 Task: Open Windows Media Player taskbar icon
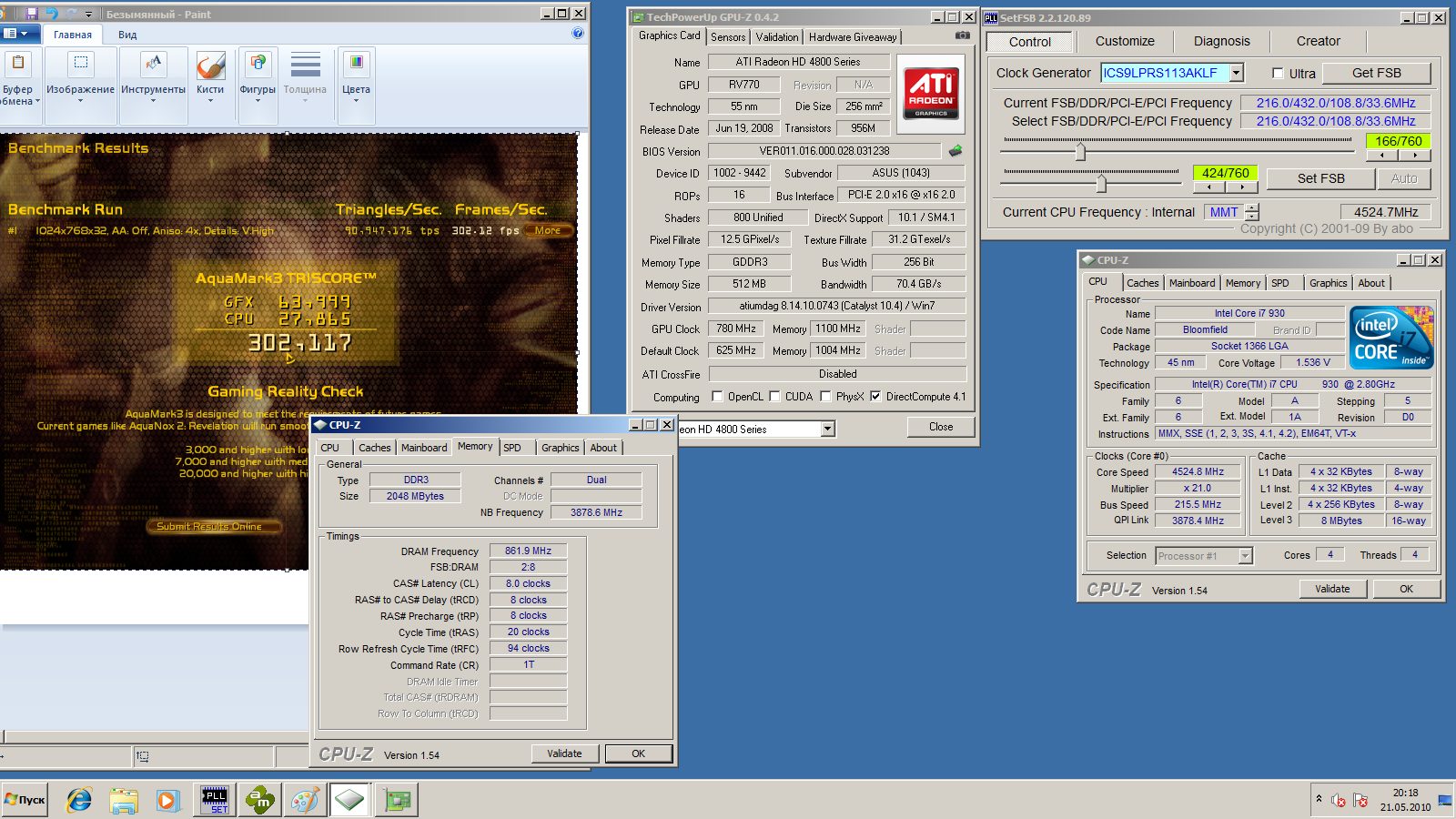point(167,800)
